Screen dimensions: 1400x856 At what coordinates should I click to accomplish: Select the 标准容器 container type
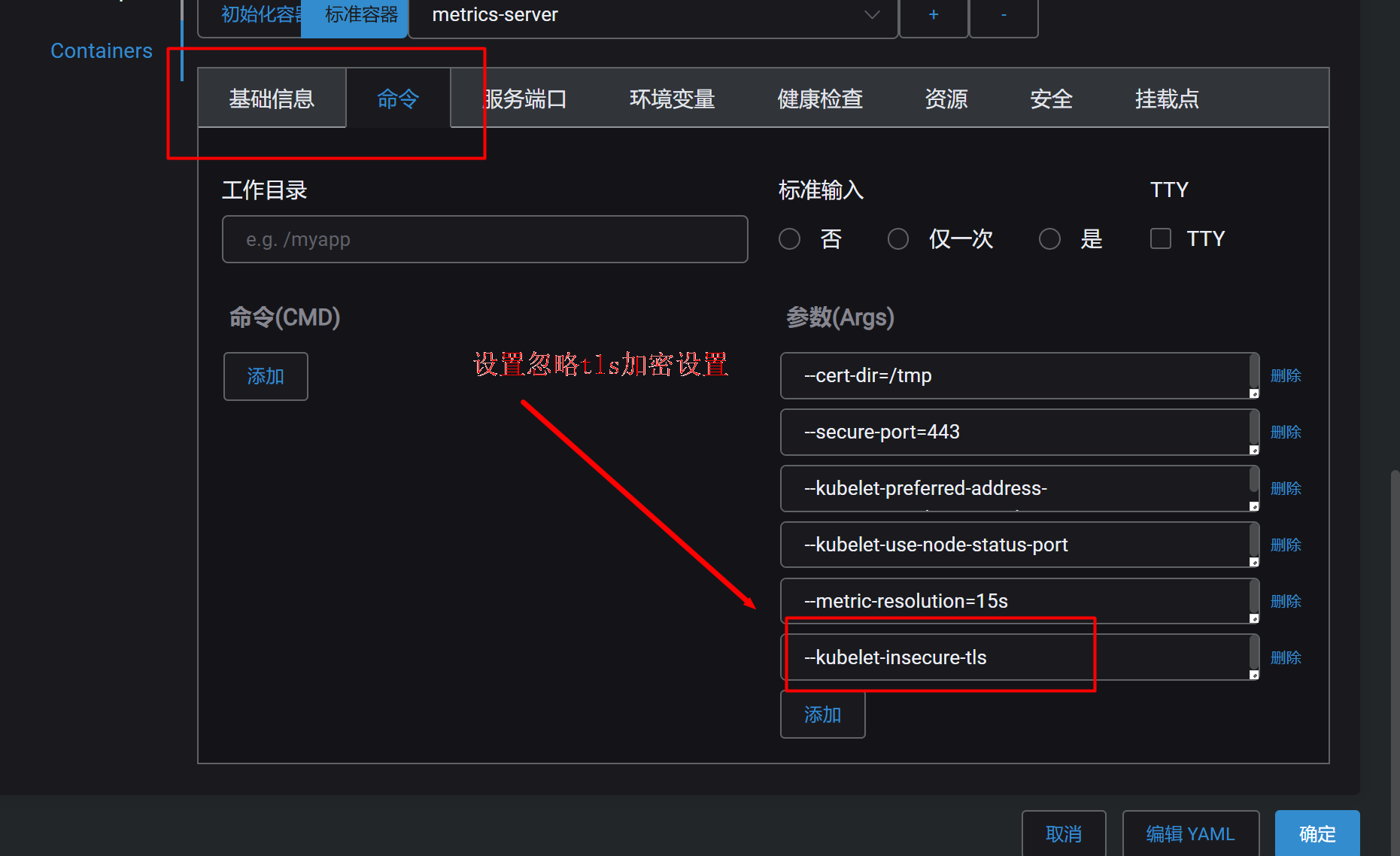tap(361, 15)
